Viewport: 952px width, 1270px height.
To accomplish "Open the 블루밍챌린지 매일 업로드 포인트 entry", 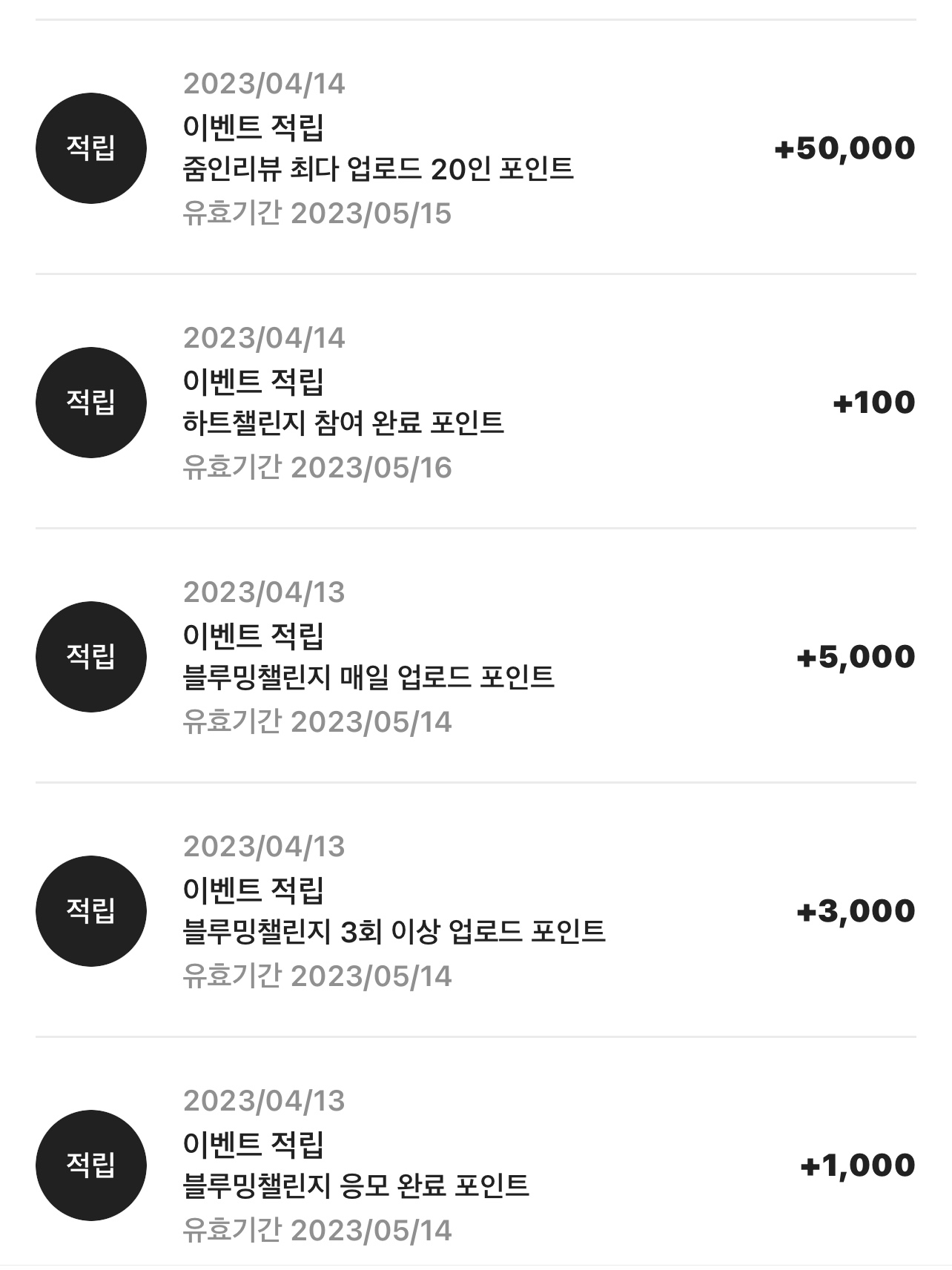I will click(475, 656).
